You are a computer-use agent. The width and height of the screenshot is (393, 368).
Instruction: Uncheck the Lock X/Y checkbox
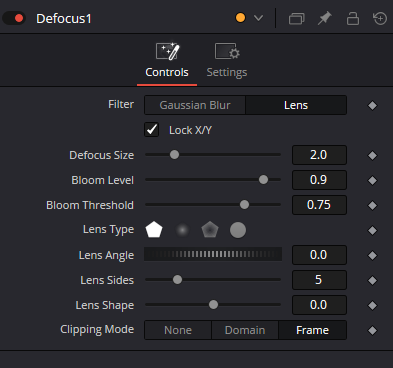click(x=151, y=130)
